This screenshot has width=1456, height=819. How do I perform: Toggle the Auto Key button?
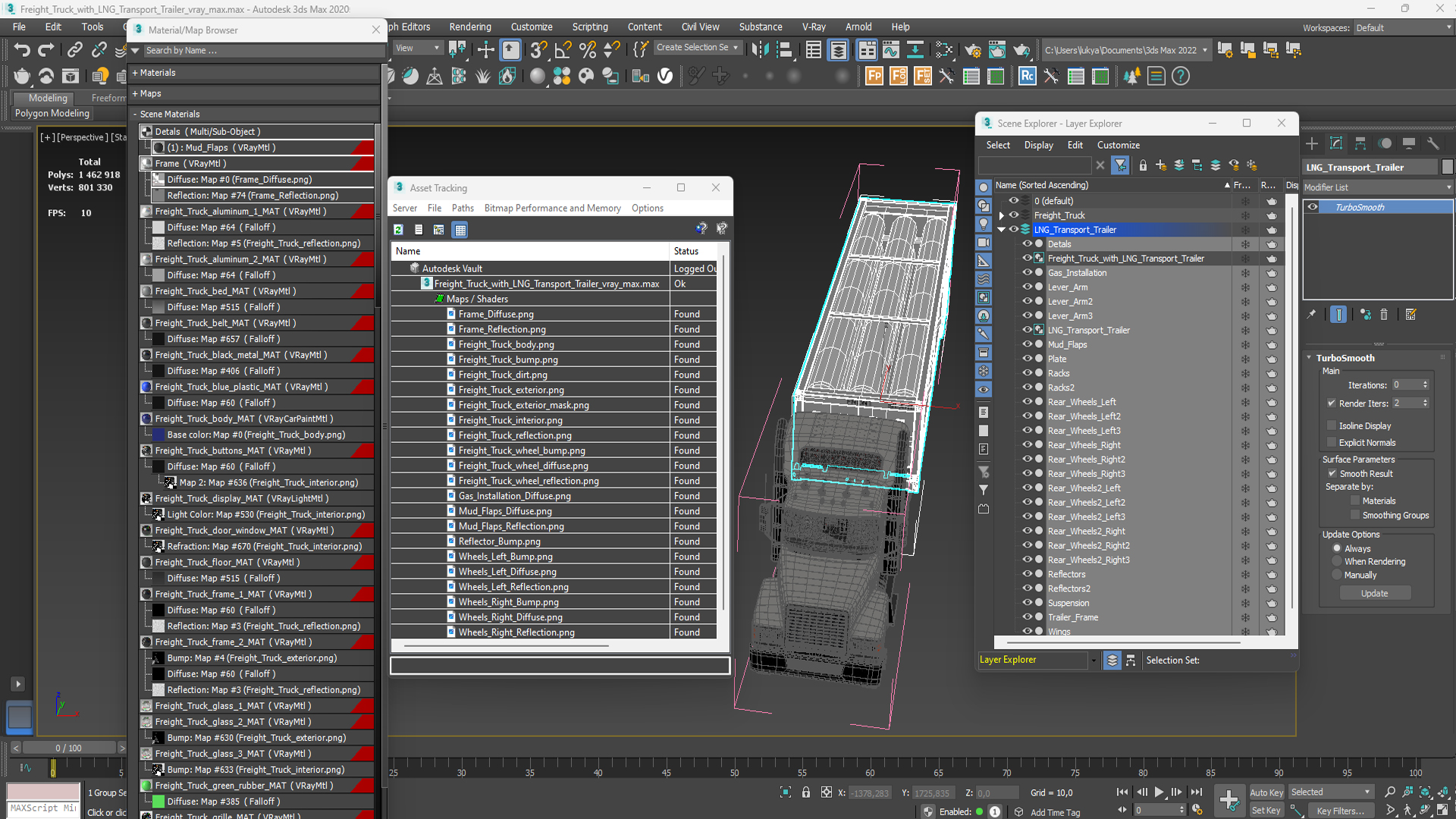click(x=1266, y=792)
